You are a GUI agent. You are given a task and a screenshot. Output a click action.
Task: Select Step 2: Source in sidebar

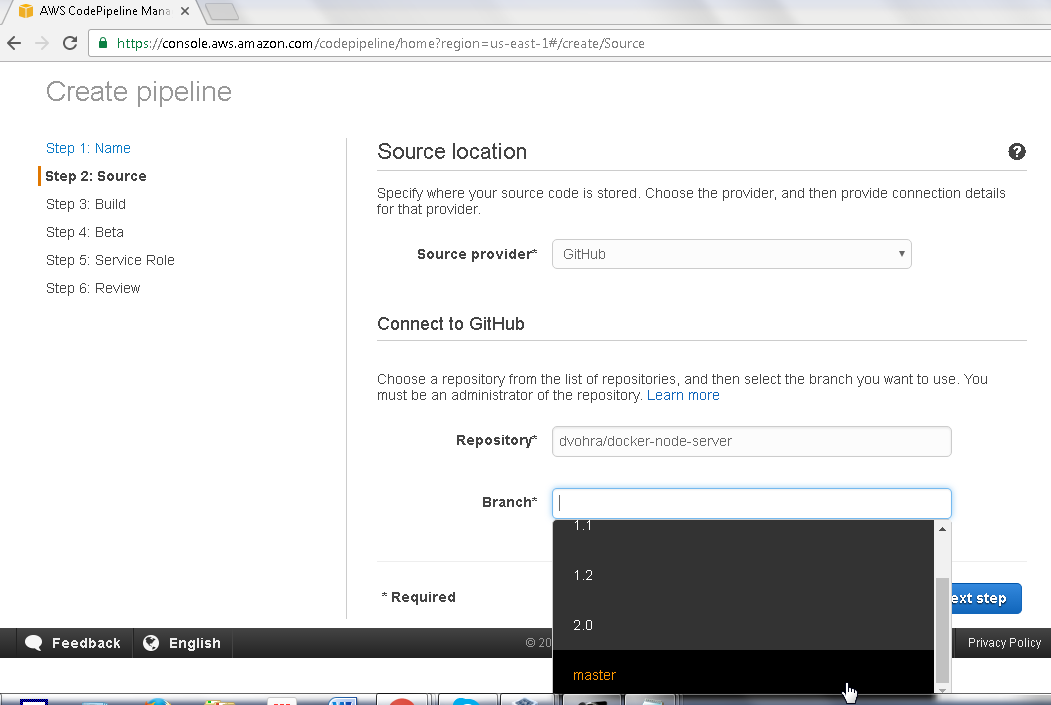click(x=96, y=176)
